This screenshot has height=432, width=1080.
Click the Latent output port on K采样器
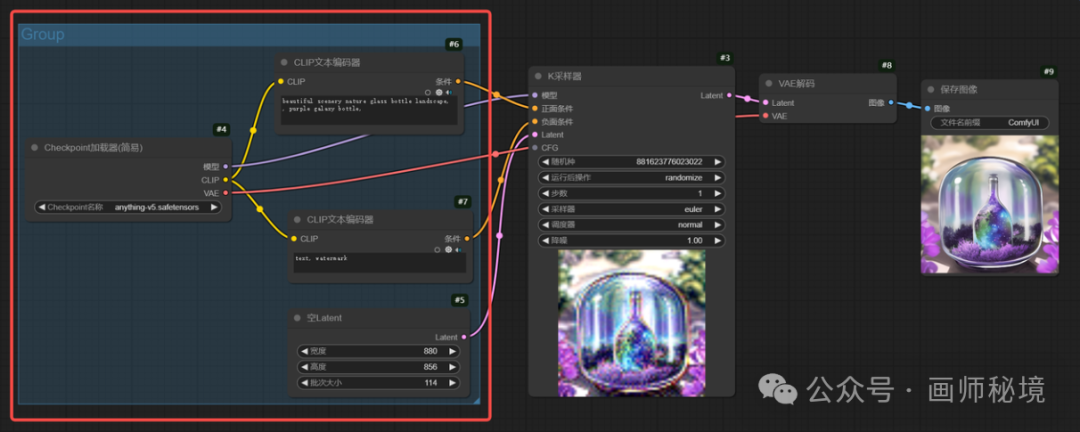pyautogui.click(x=729, y=95)
